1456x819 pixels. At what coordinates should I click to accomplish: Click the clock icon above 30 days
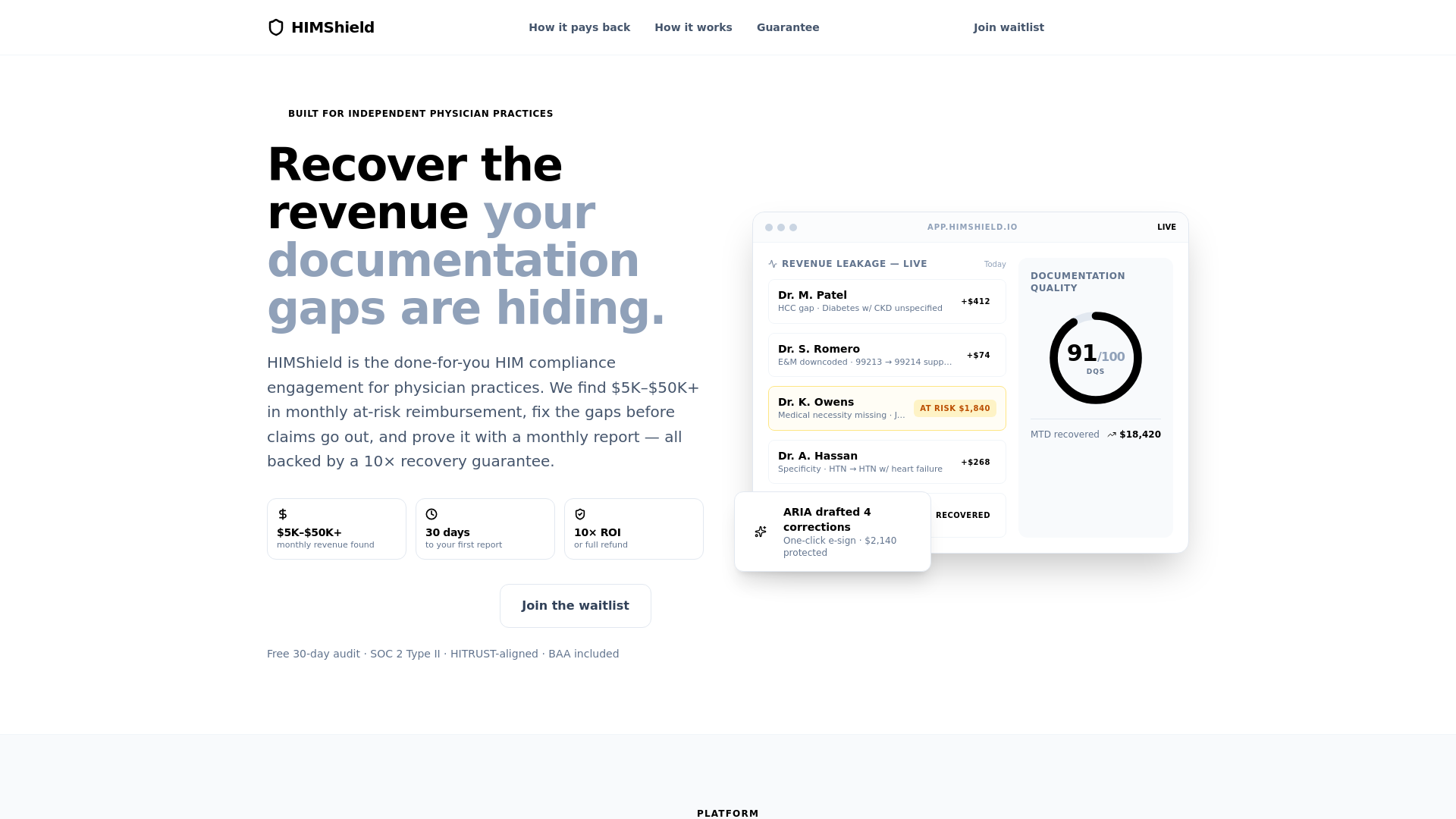click(431, 514)
